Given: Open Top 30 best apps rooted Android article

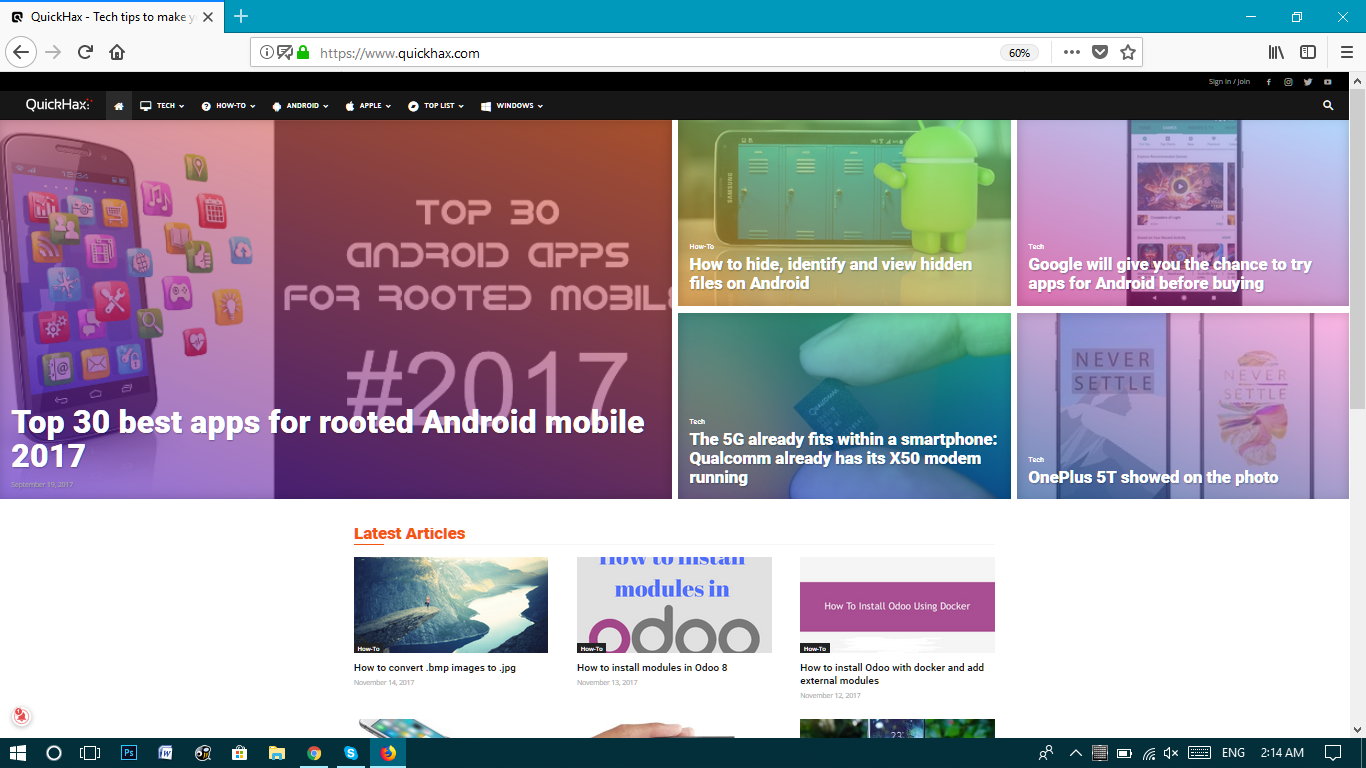Looking at the screenshot, I should click(x=327, y=439).
